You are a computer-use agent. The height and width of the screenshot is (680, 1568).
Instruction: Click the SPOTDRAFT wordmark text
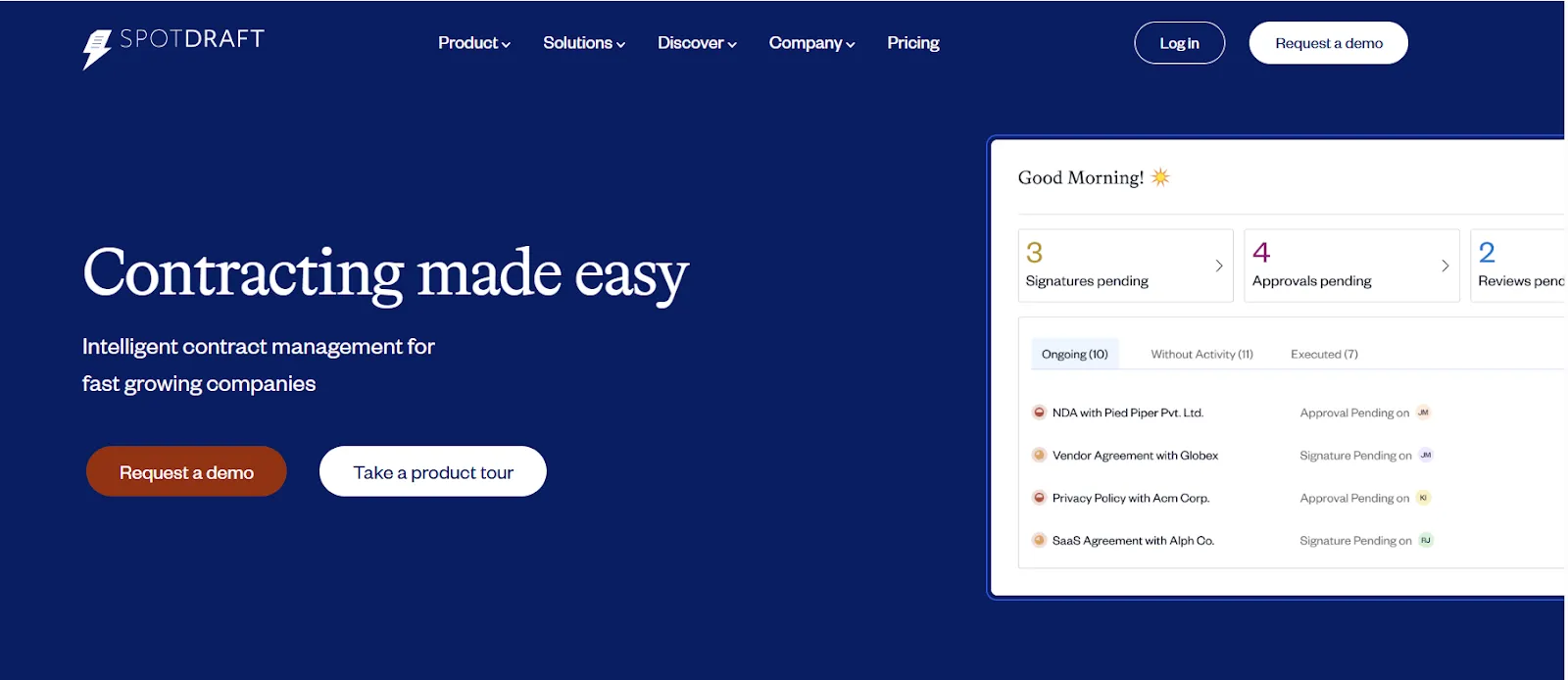point(192,39)
